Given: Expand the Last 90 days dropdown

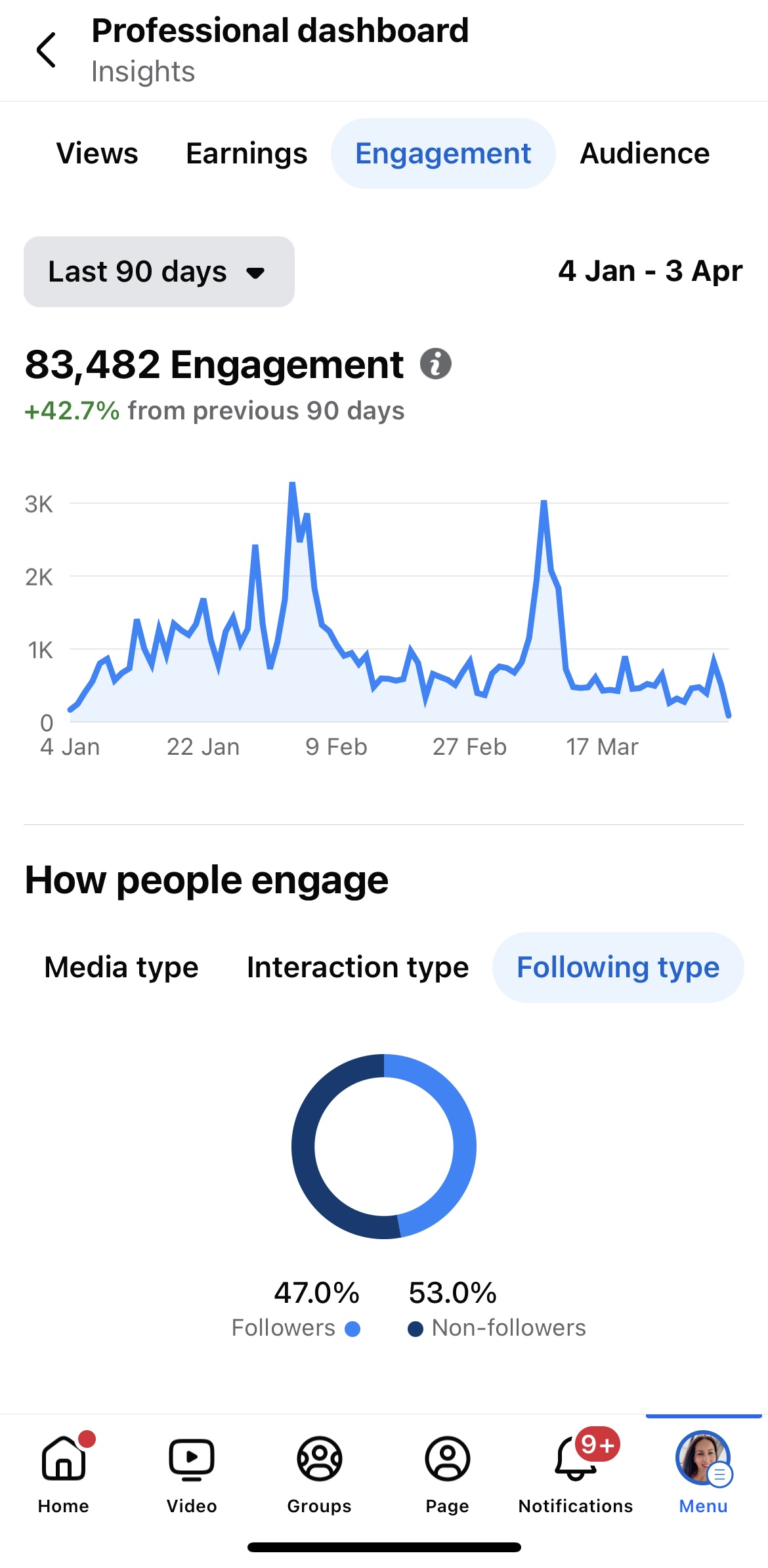Looking at the screenshot, I should click(159, 272).
